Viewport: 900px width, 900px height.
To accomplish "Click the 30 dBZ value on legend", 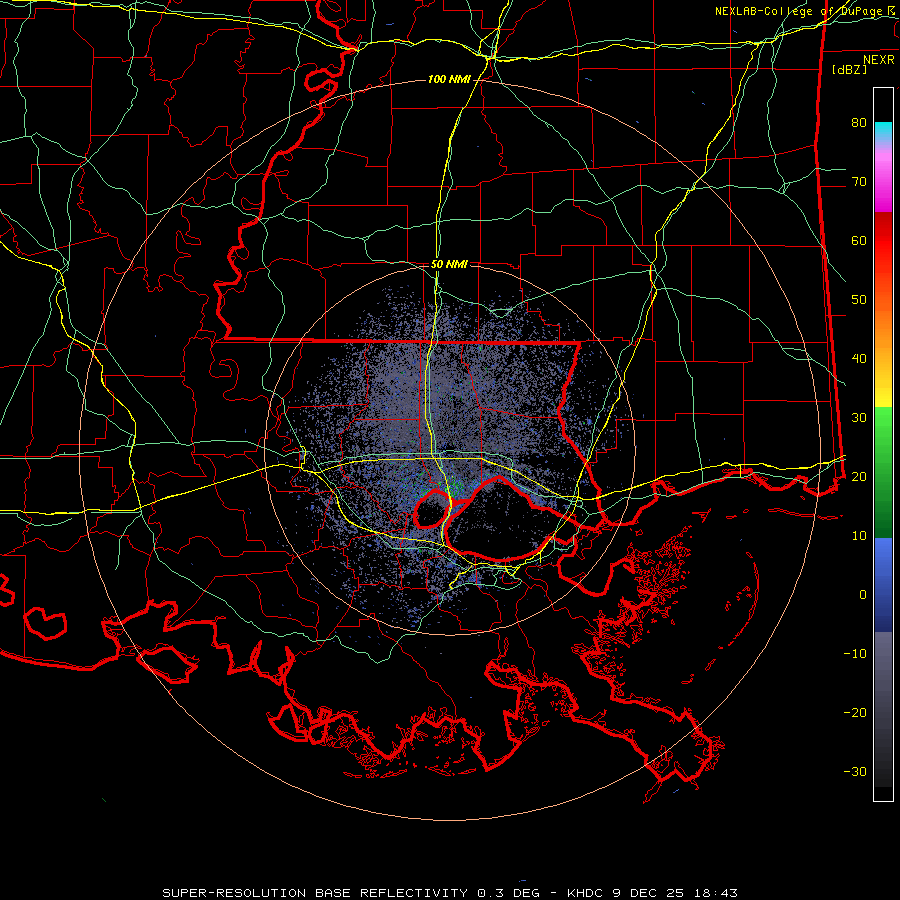I will (859, 418).
